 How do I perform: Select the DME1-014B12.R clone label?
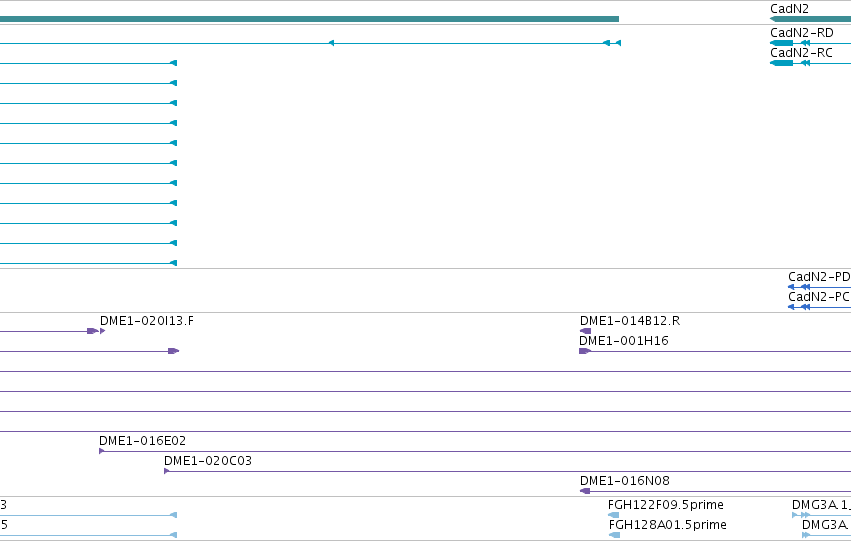(x=630, y=321)
